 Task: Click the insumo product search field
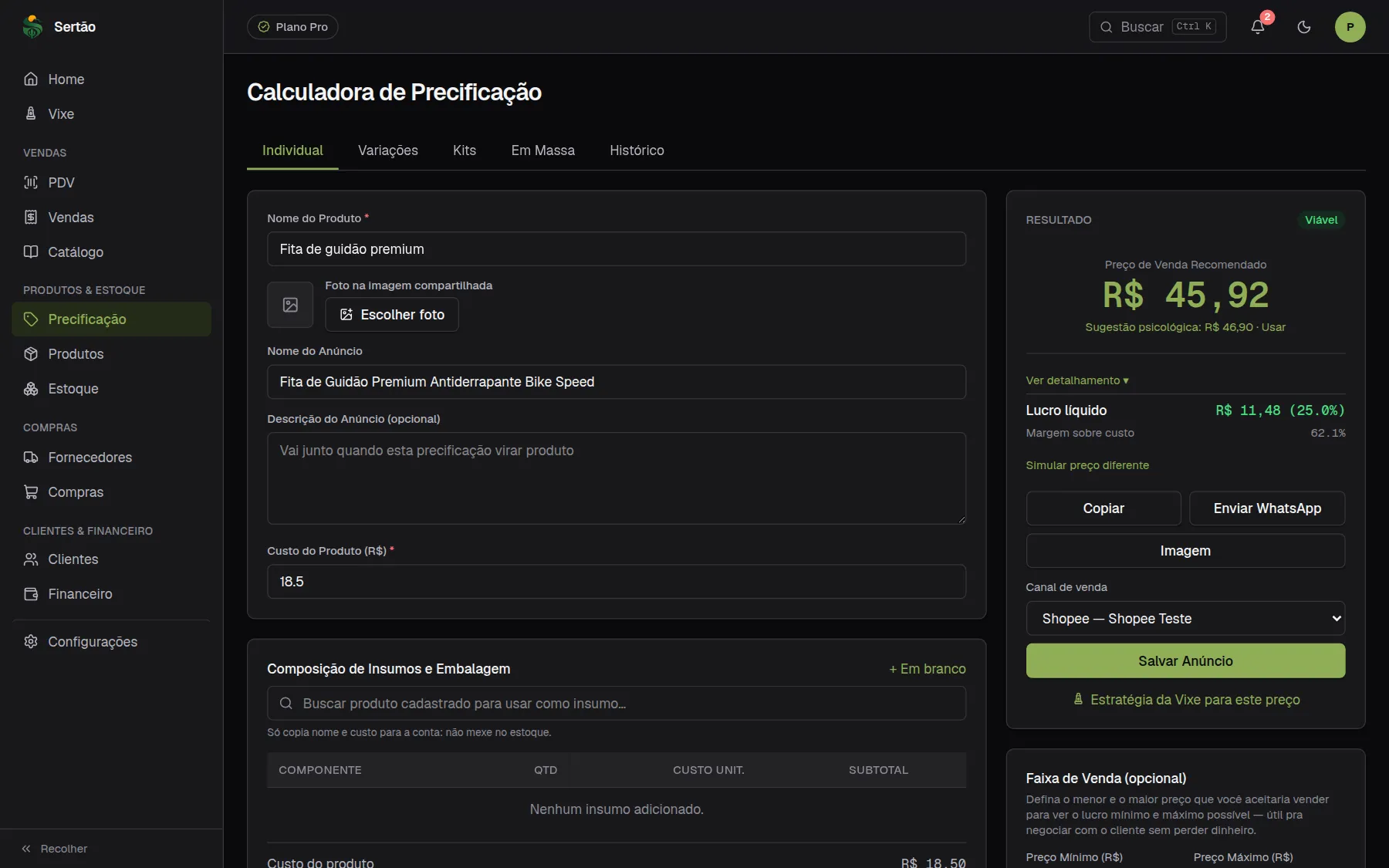click(617, 704)
